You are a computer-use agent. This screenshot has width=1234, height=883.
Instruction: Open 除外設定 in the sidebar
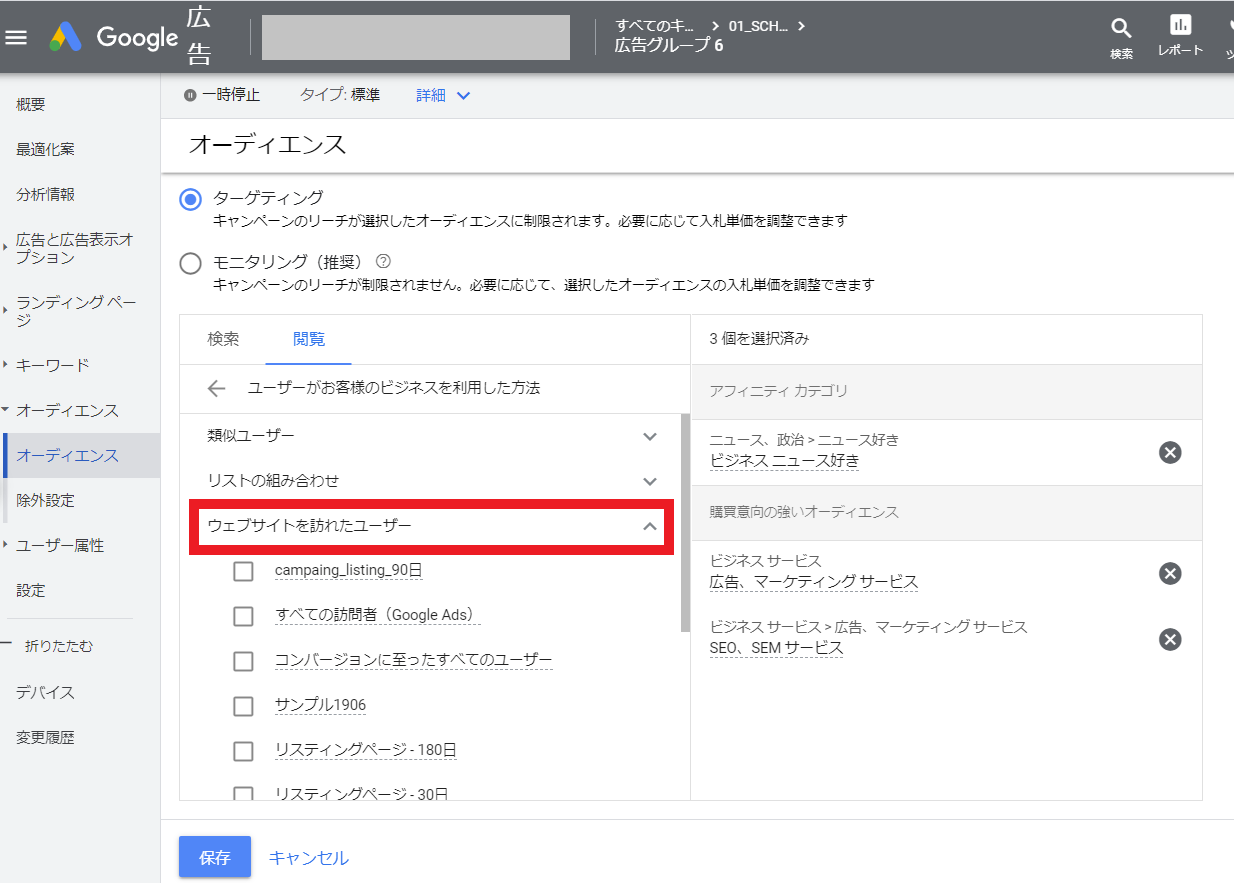click(x=46, y=500)
